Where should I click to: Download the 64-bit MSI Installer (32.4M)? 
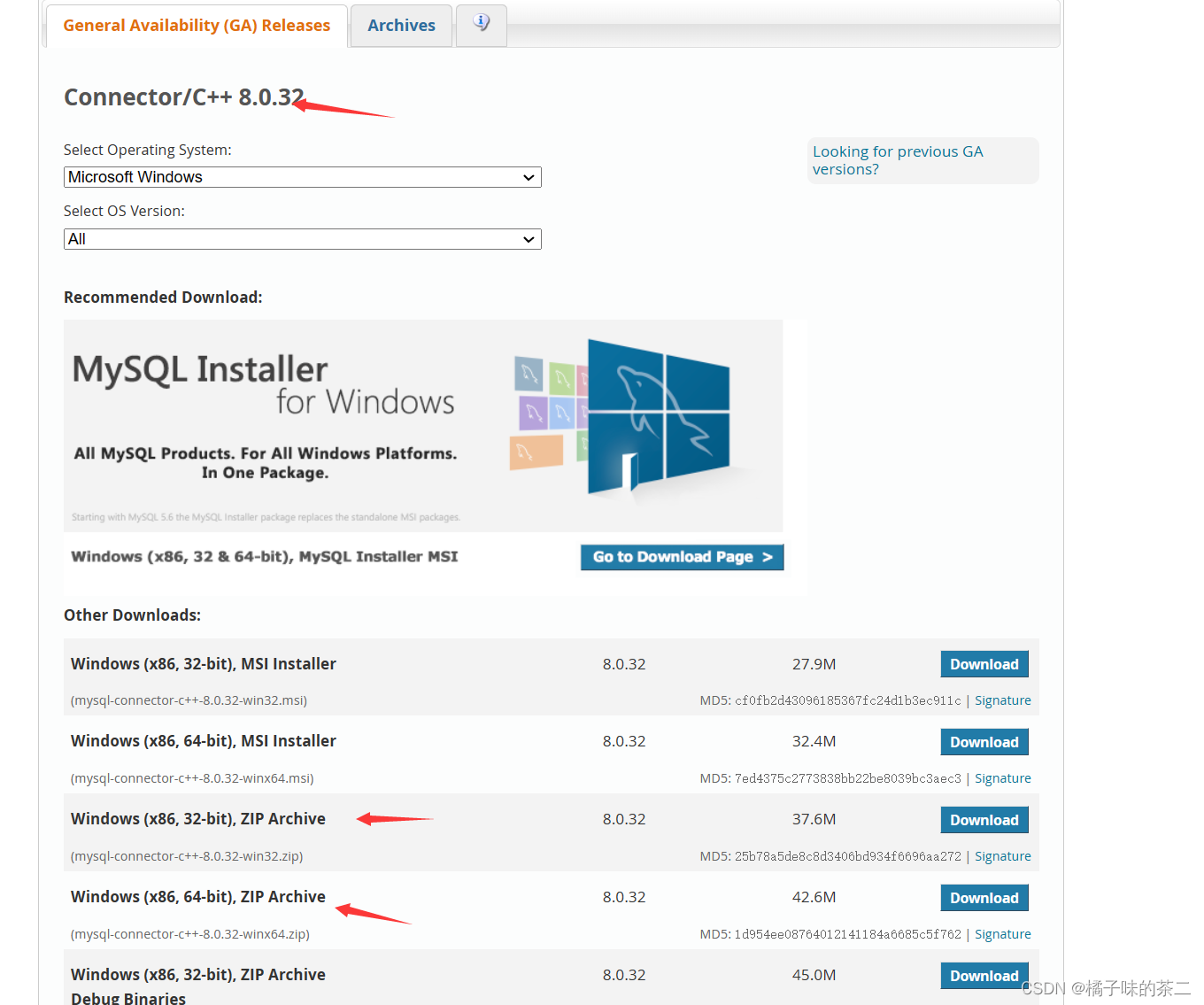[x=984, y=742]
